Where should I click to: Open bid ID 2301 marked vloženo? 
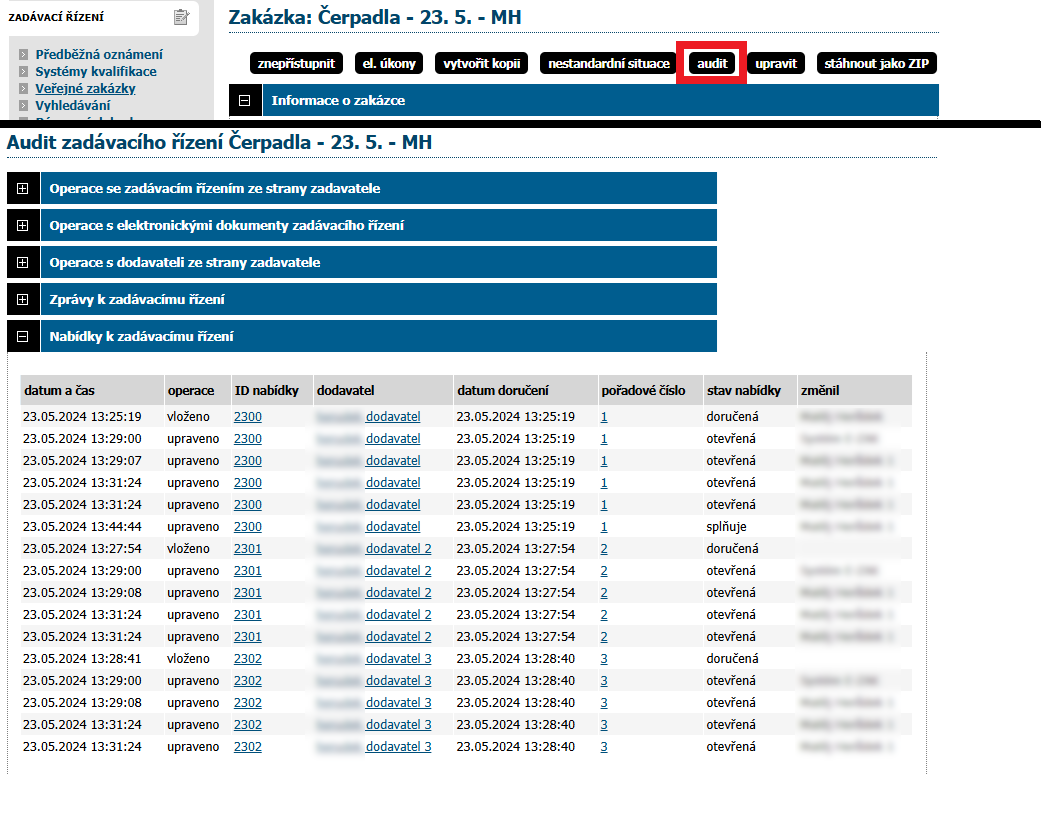pyautogui.click(x=247, y=549)
